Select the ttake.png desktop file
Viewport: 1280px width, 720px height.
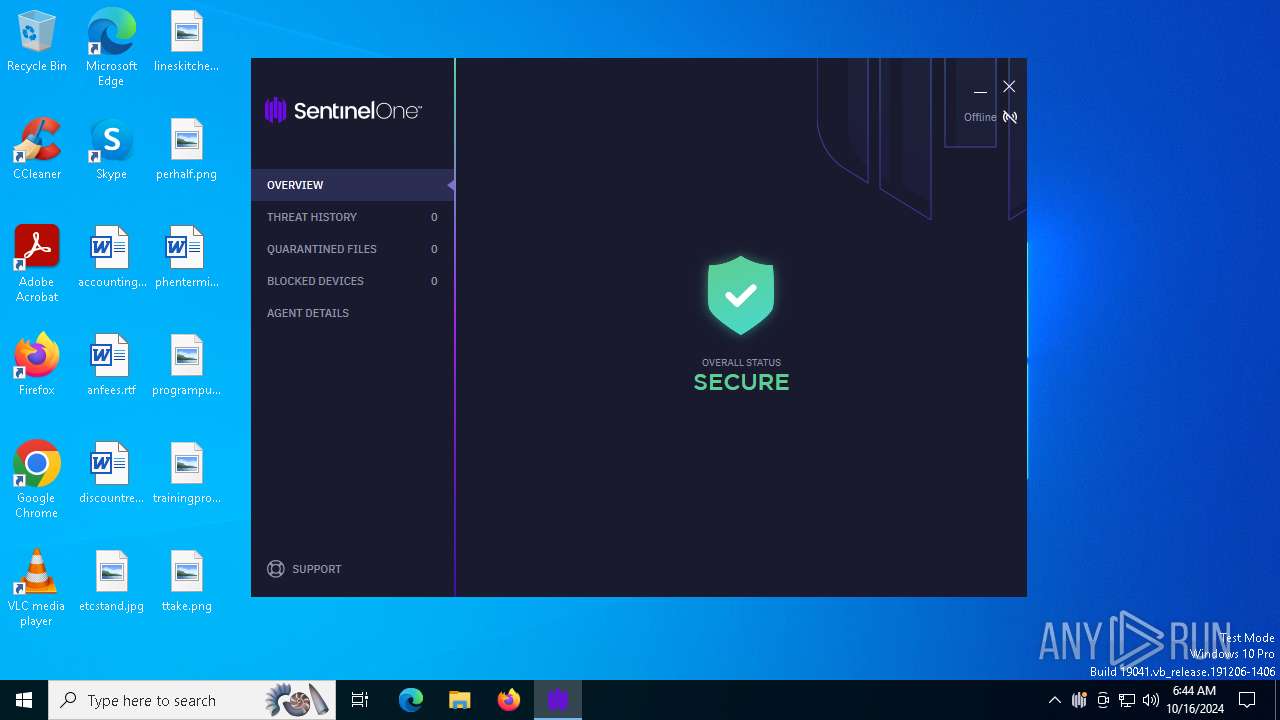186,582
